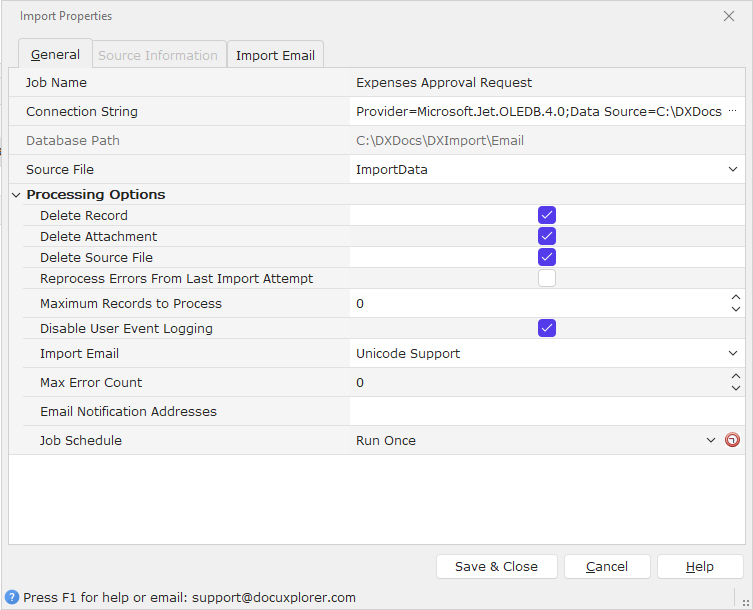
Task: Increase Maximum Records to Process value
Action: (x=736, y=298)
